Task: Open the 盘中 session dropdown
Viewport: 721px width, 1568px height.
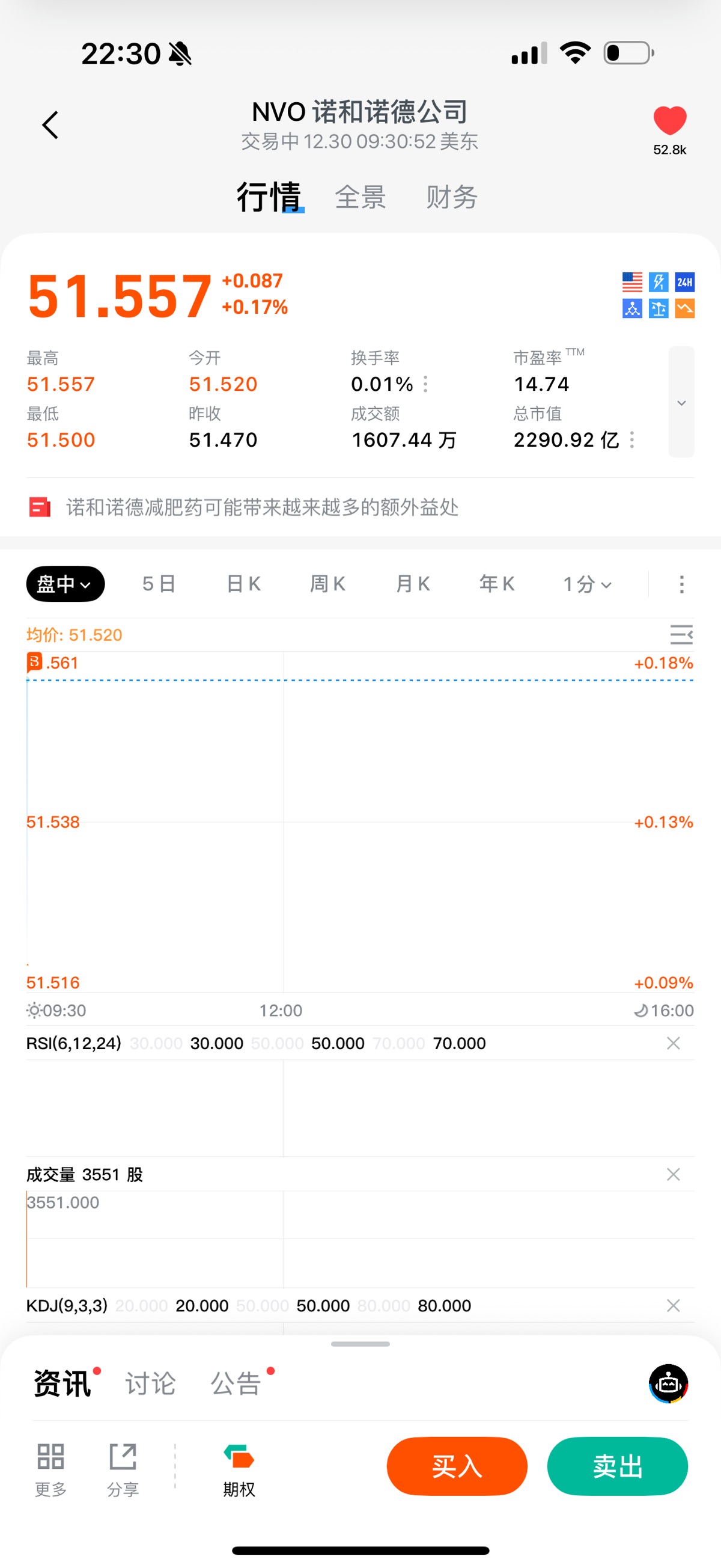Action: point(65,584)
